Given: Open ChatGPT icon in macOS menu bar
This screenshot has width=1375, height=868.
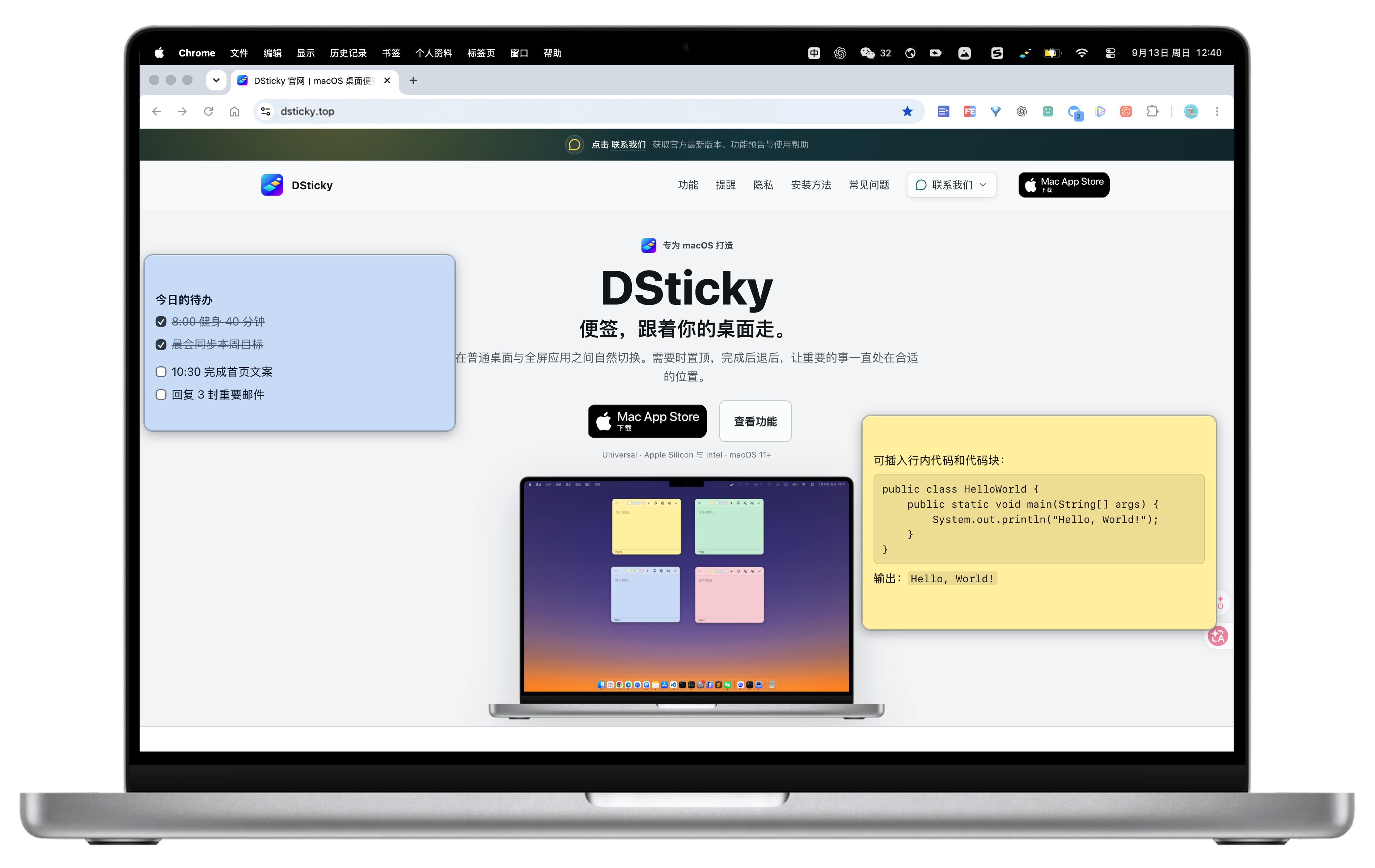Looking at the screenshot, I should (x=840, y=53).
